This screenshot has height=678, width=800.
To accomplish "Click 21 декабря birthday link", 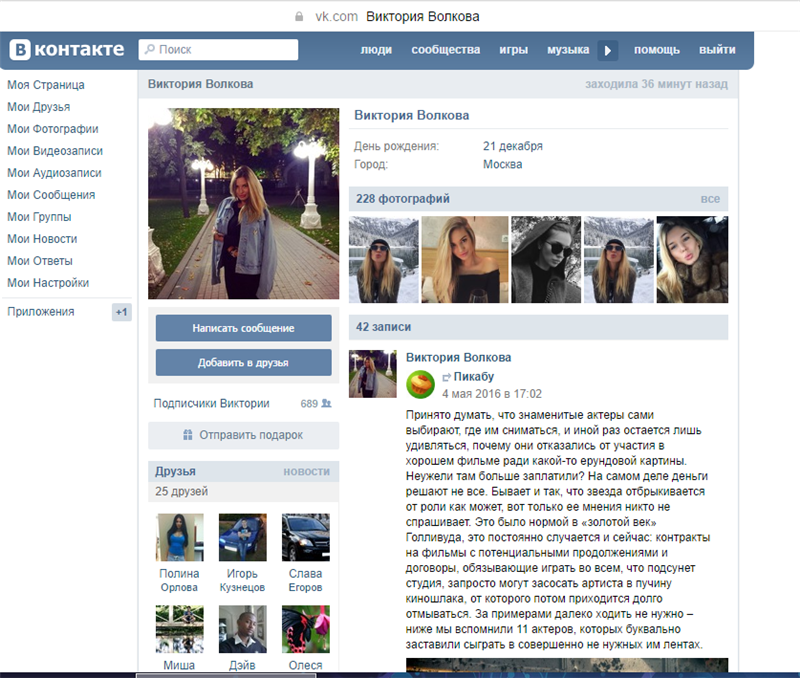I will click(x=513, y=146).
